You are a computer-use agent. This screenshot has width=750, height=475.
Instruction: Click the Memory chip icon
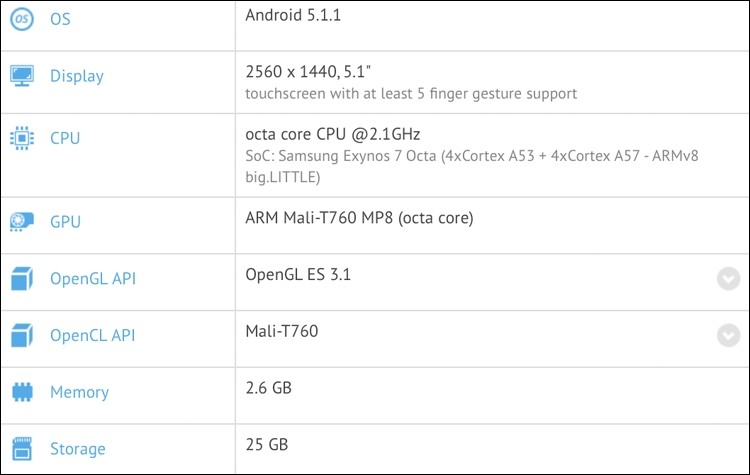click(x=22, y=392)
